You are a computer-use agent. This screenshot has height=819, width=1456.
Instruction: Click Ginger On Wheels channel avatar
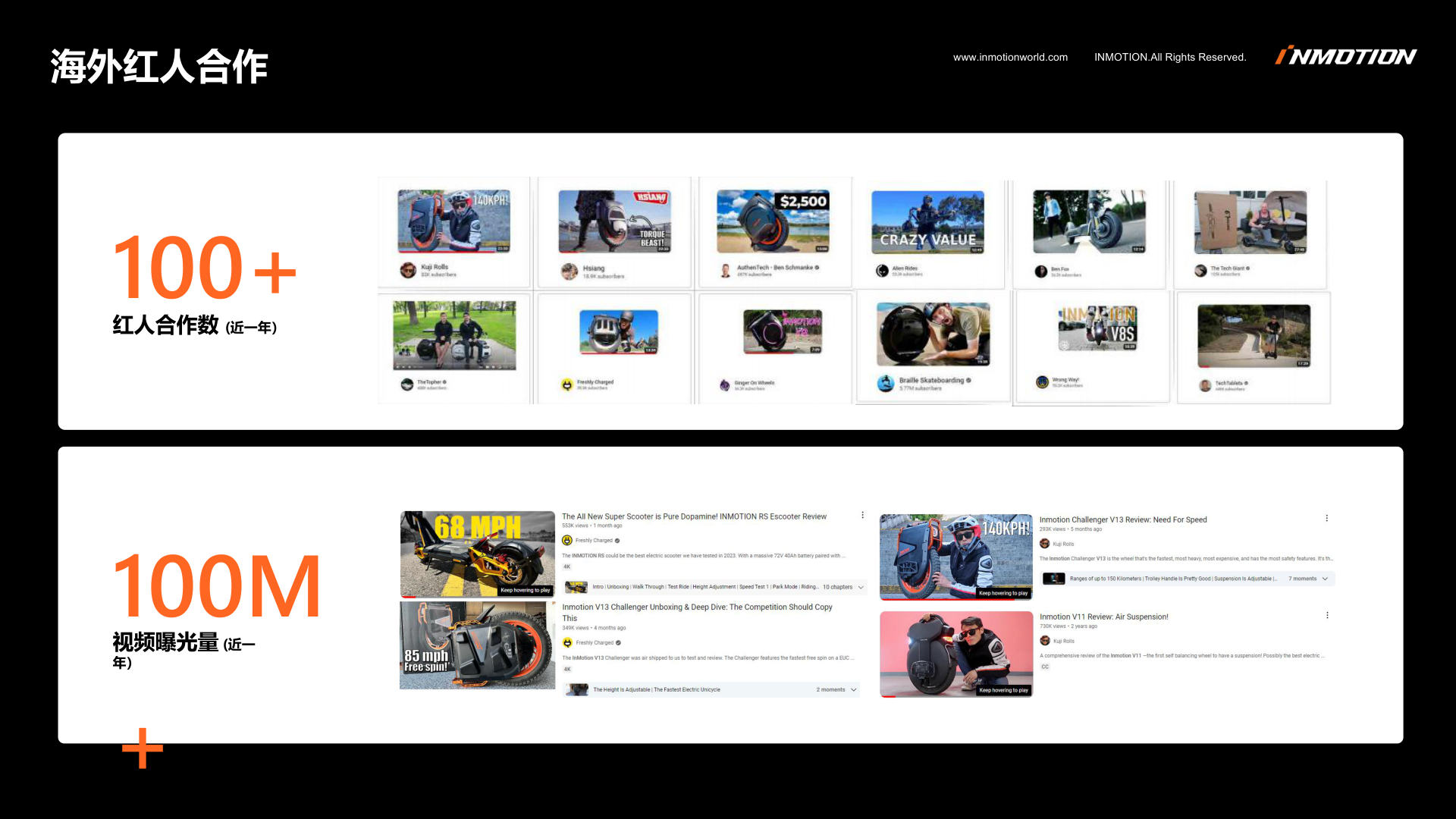point(724,385)
